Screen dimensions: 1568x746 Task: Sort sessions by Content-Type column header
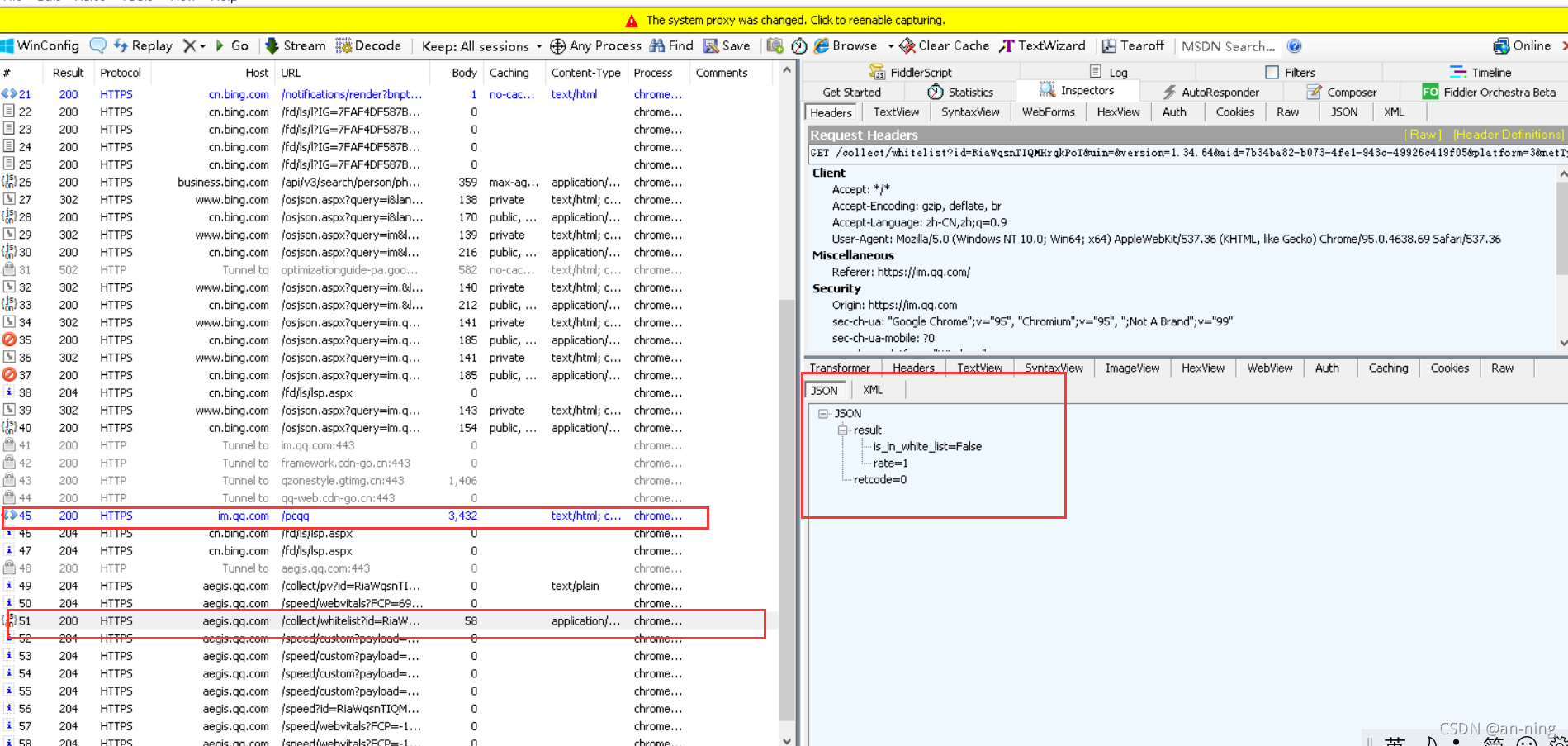point(585,73)
